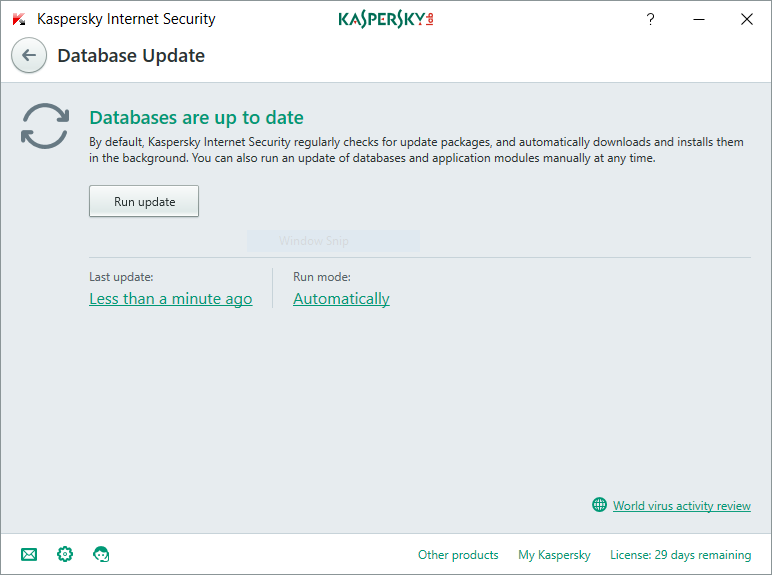Open Settings via the gear icon

coord(65,554)
